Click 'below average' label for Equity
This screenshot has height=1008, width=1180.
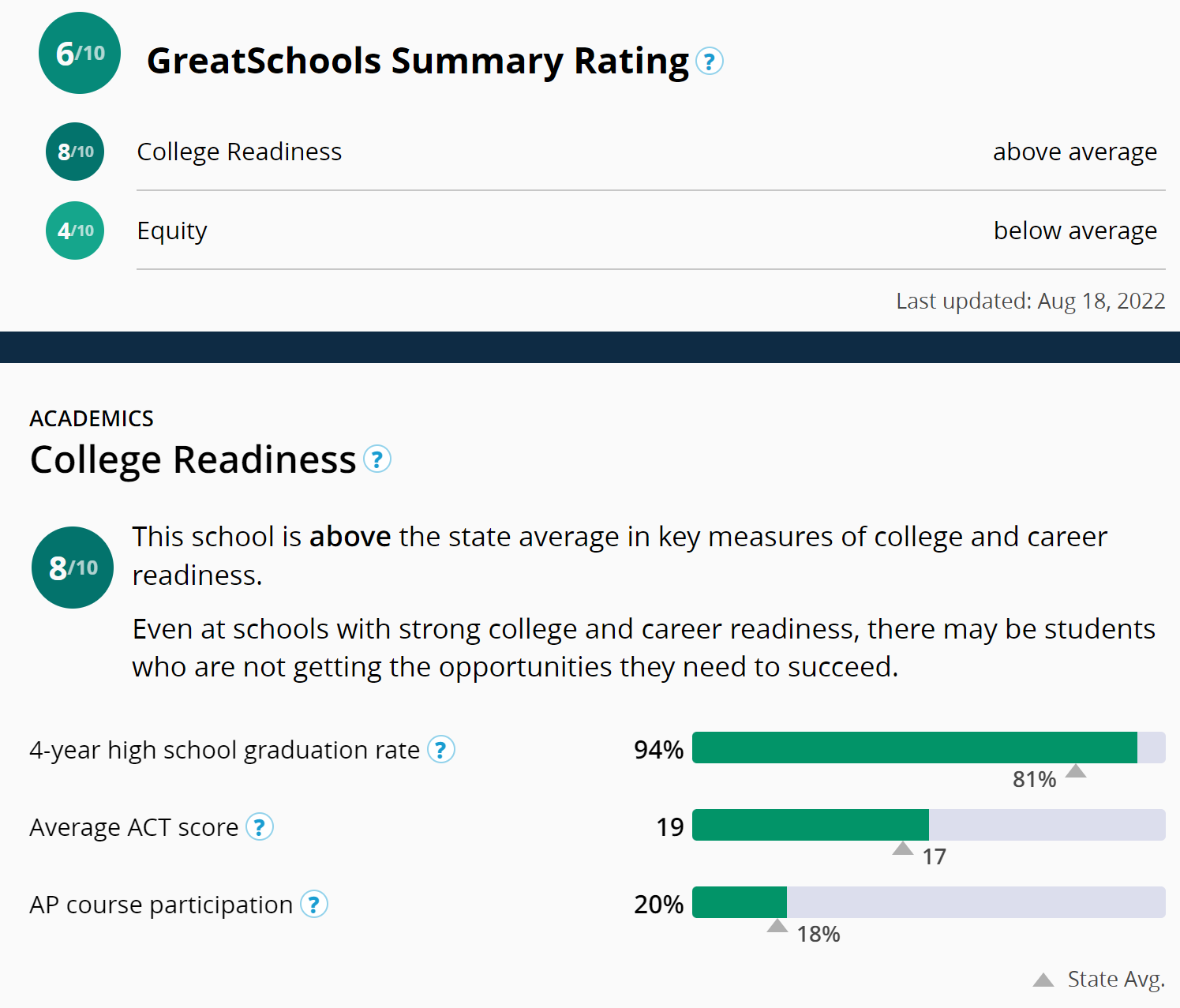click(x=1074, y=230)
